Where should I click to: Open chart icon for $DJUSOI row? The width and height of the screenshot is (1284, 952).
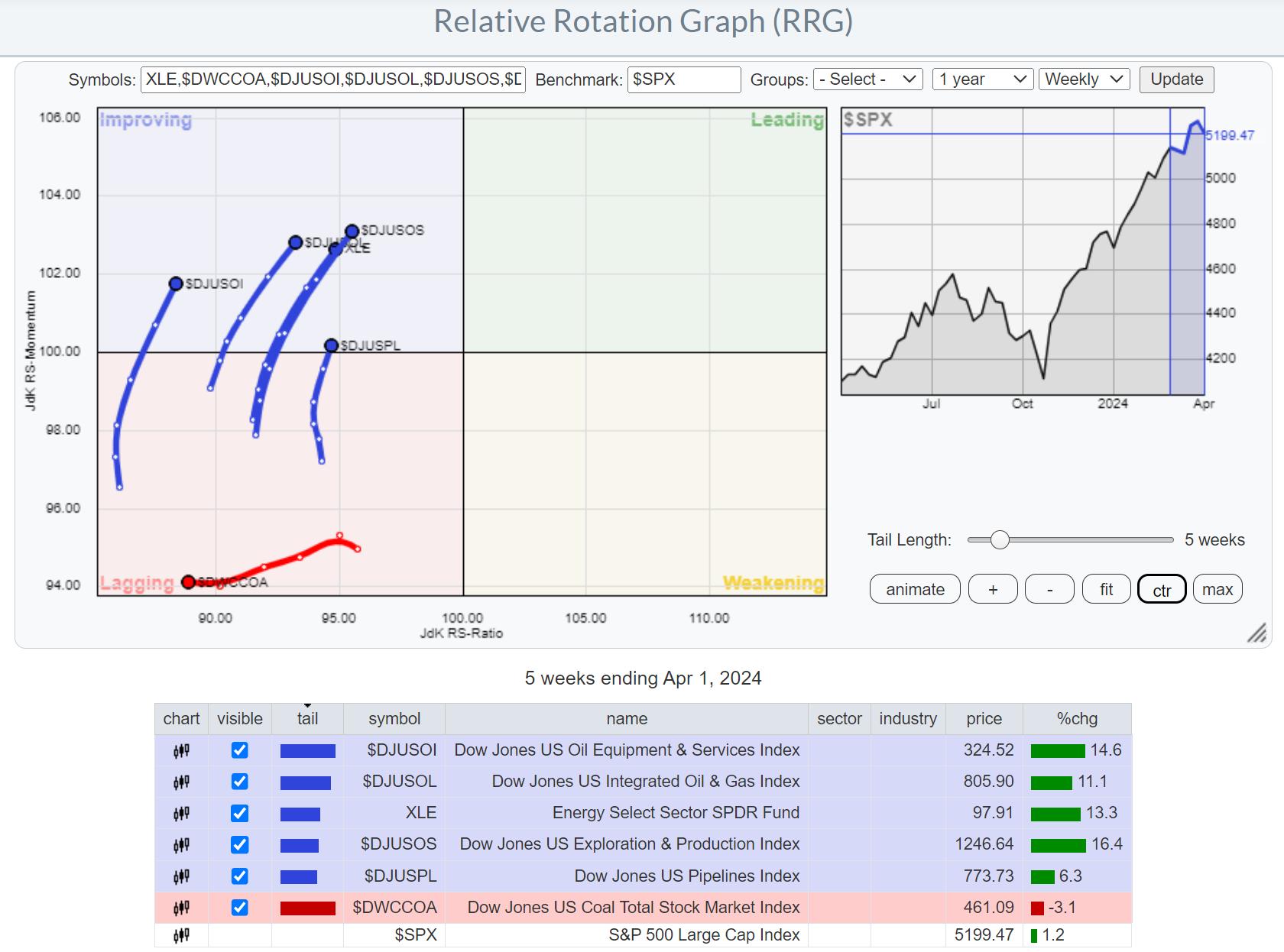click(181, 751)
